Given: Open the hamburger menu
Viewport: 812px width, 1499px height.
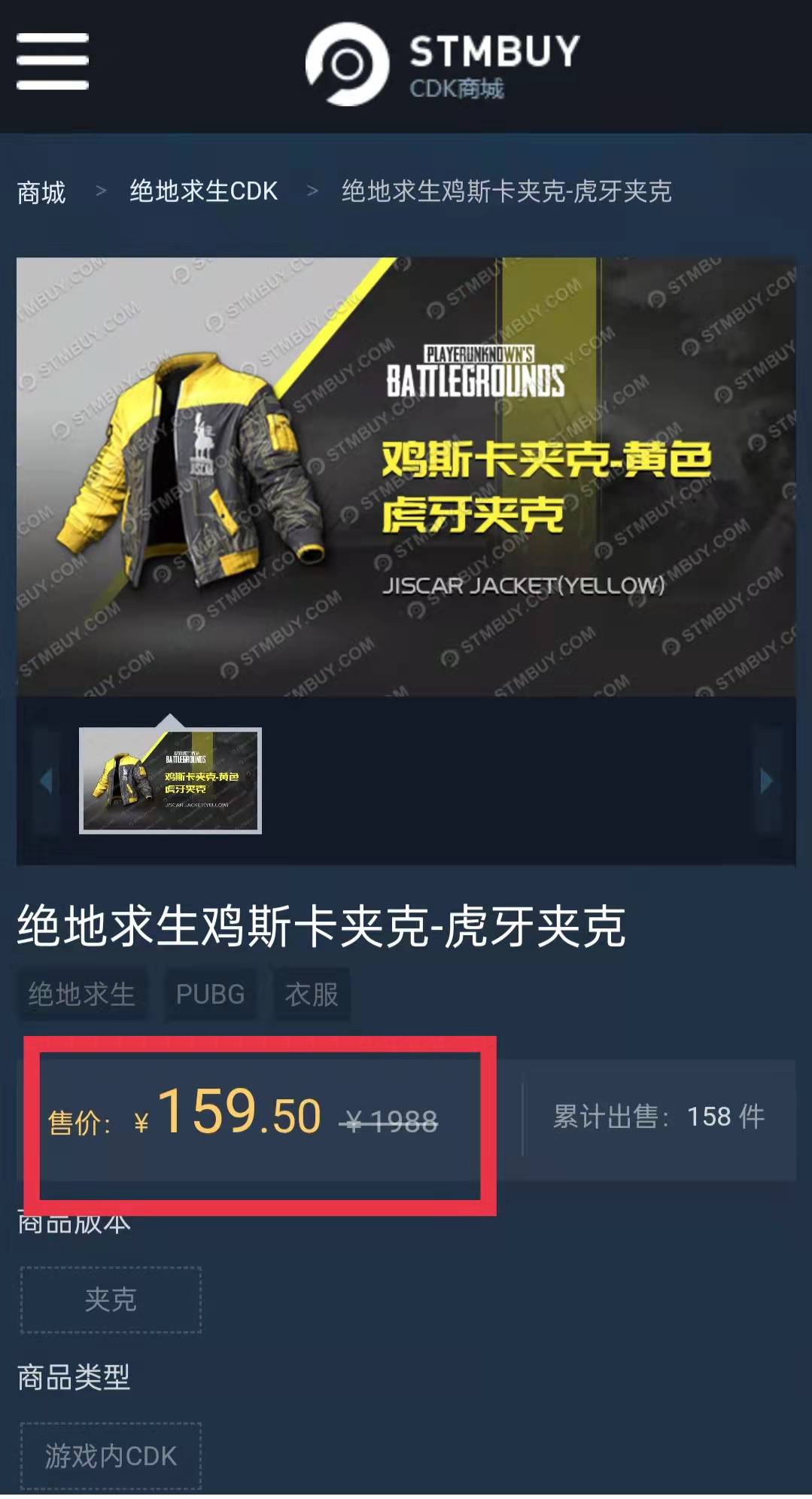Looking at the screenshot, I should pyautogui.click(x=53, y=61).
